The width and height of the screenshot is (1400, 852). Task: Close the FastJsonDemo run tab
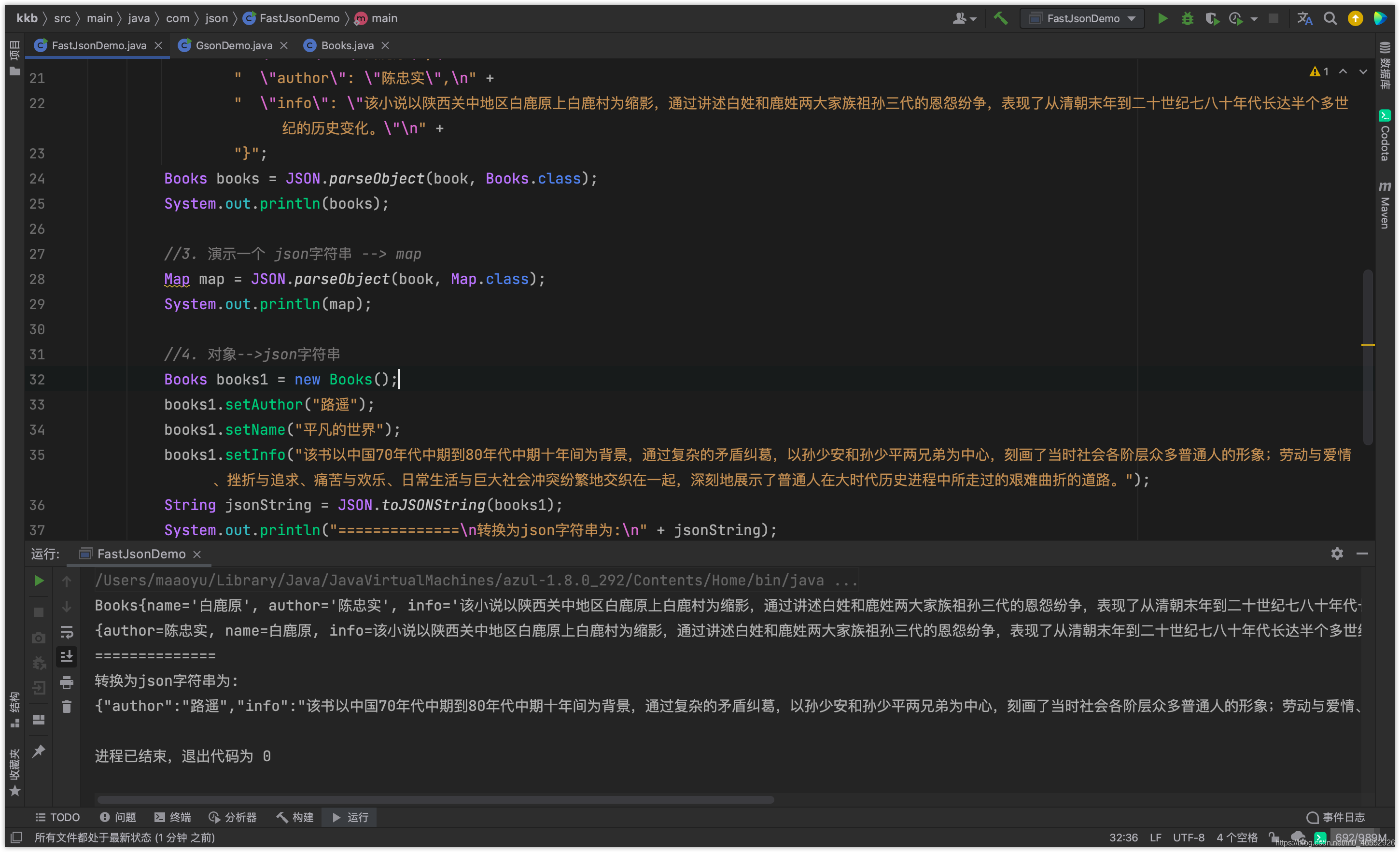click(x=197, y=555)
